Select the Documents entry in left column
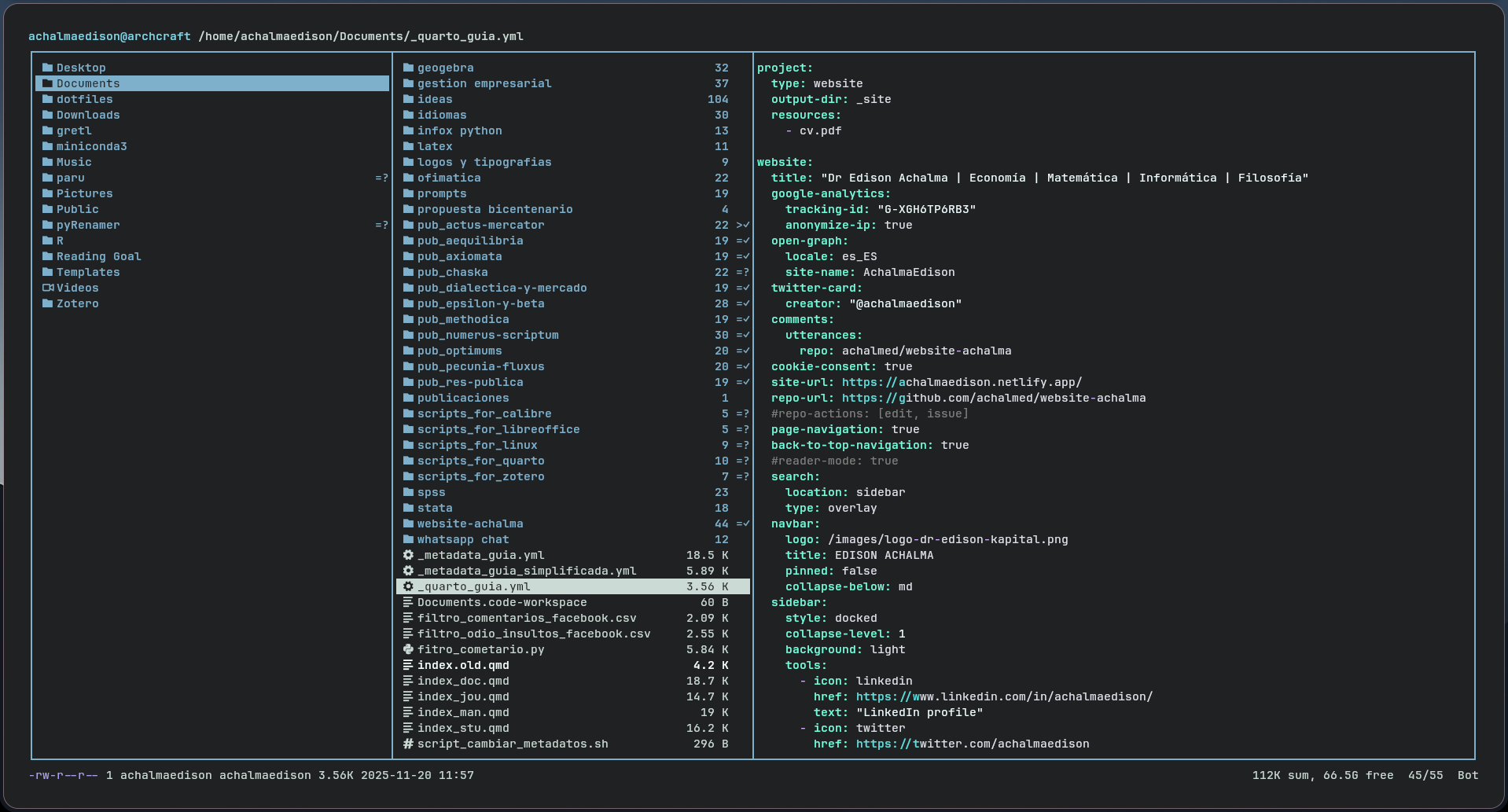Viewport: 1508px width, 812px height. pyautogui.click(x=88, y=83)
